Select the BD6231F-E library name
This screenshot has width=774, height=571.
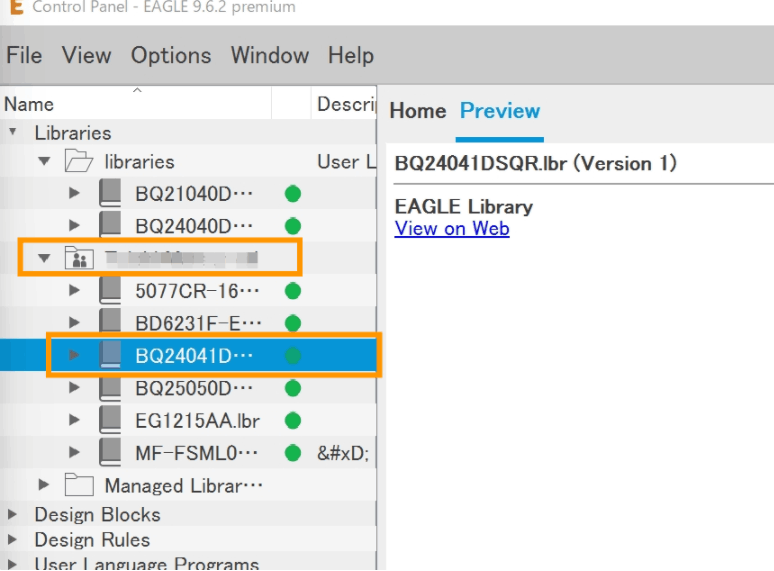click(x=198, y=323)
